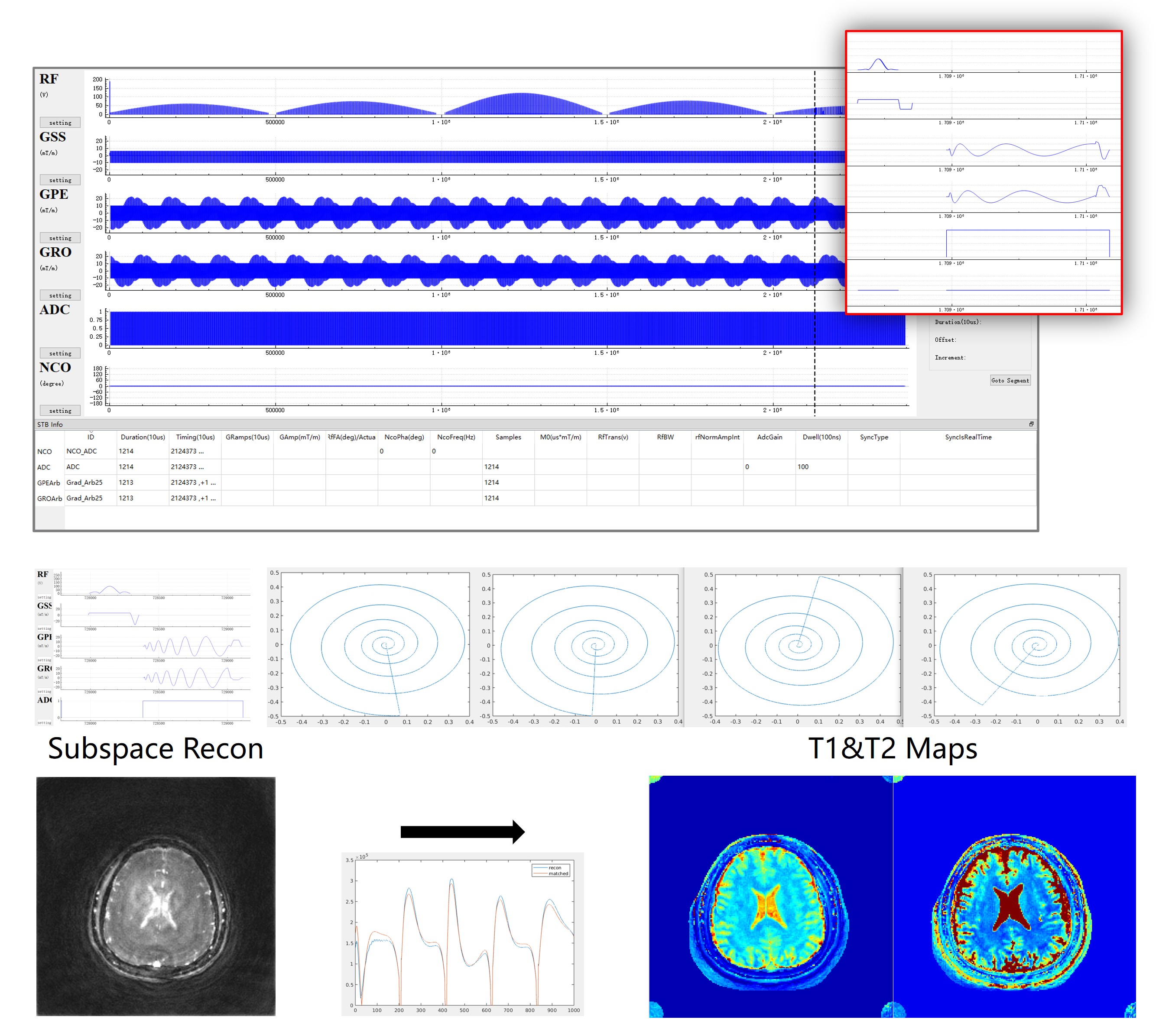Select the SyncIsRealTime column header
The width and height of the screenshot is (1159, 1036).
point(968,437)
